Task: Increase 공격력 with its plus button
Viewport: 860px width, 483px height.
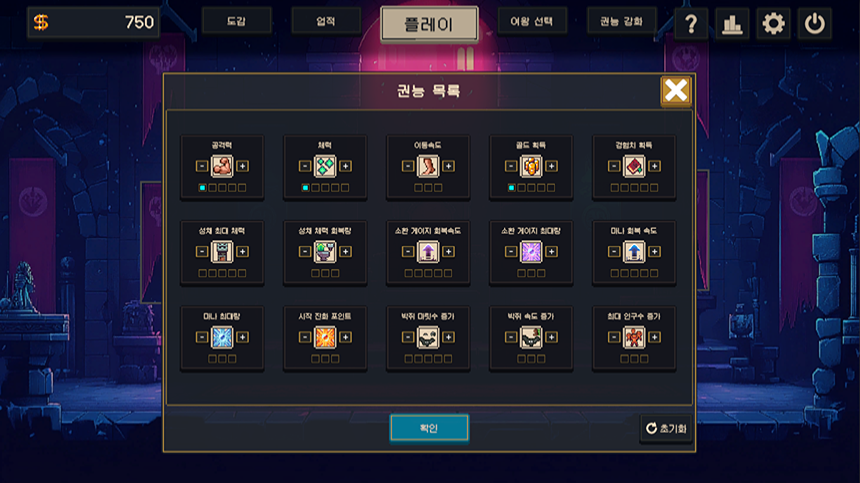Action: [x=242, y=166]
